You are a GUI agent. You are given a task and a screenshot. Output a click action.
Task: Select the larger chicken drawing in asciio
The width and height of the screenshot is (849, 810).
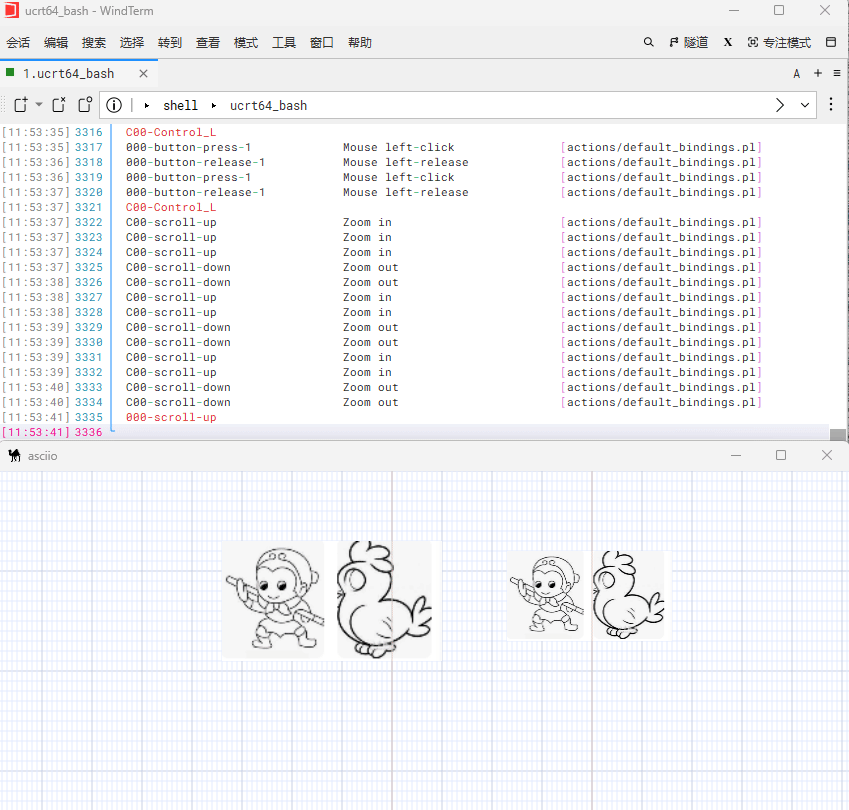point(383,600)
